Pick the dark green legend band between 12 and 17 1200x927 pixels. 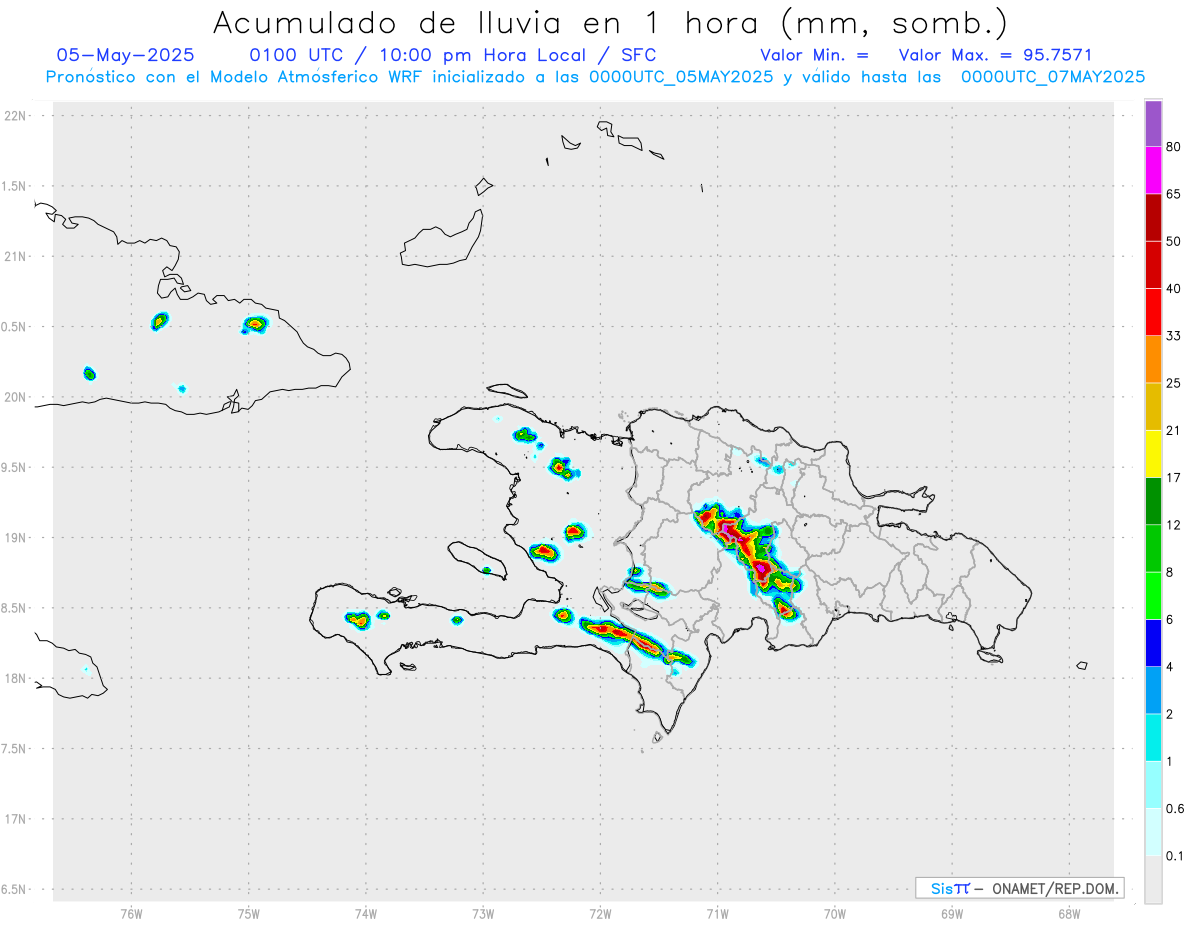click(1153, 501)
